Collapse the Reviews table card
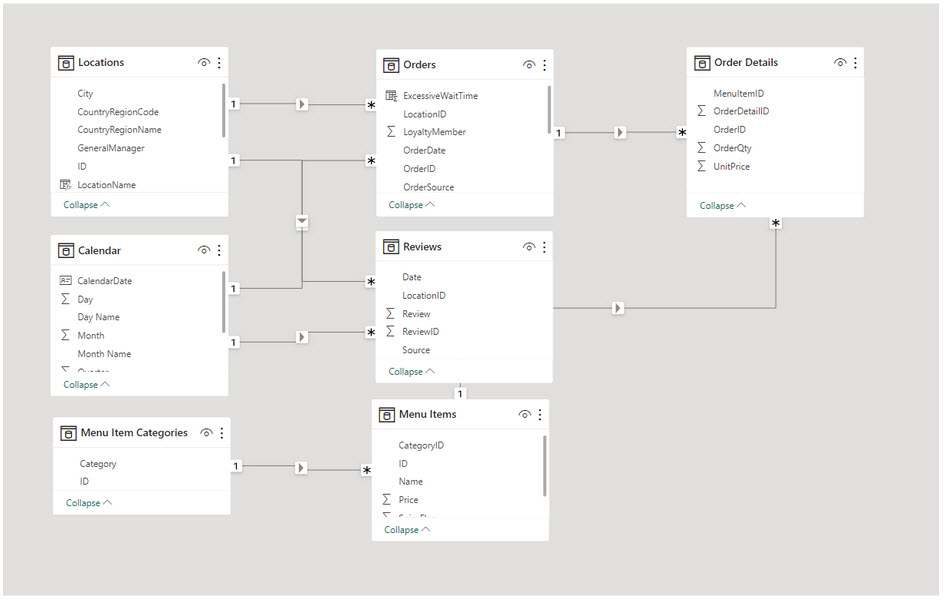This screenshot has width=944, height=600. click(x=412, y=371)
